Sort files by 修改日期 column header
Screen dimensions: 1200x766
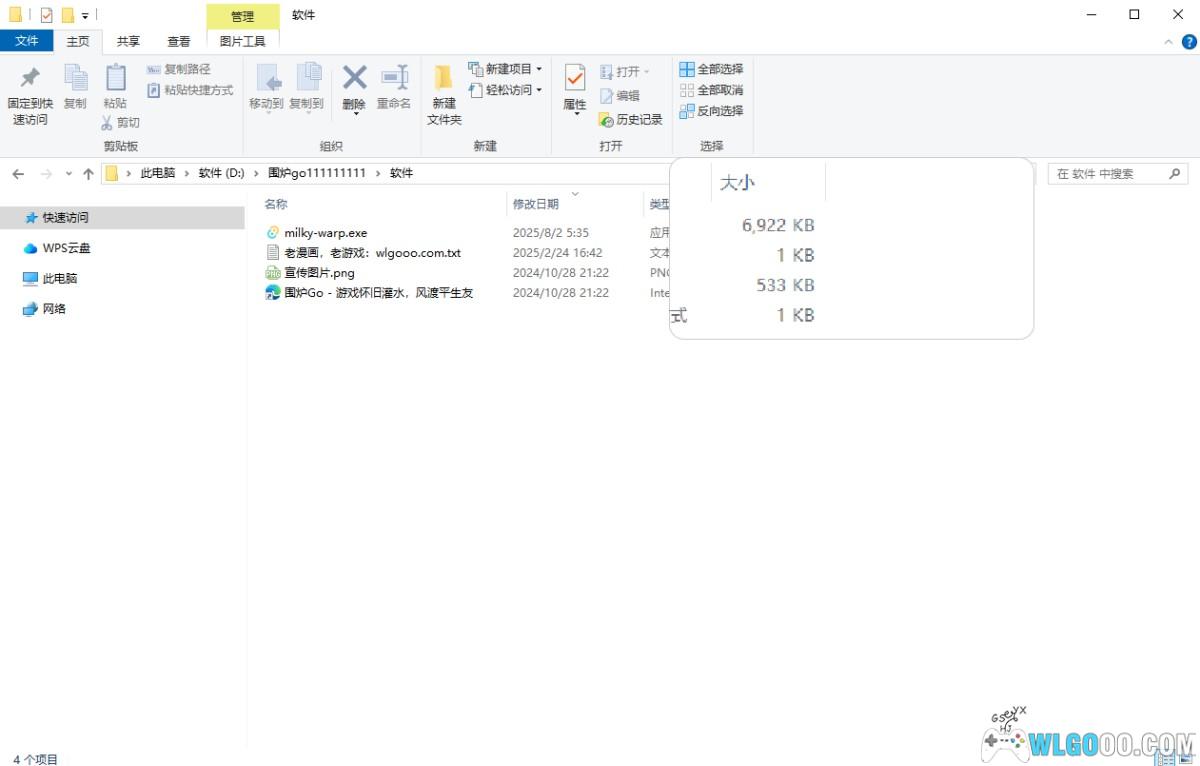(536, 204)
